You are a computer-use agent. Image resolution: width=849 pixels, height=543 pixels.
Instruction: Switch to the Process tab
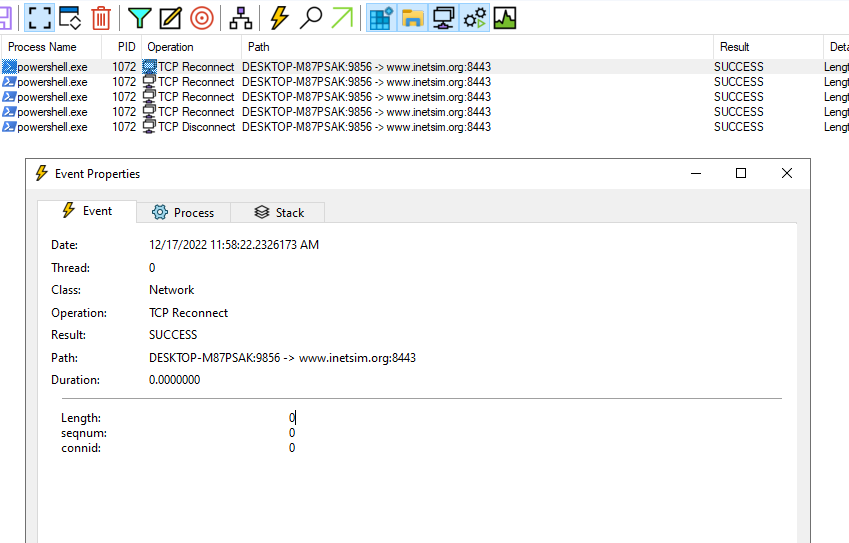click(183, 212)
